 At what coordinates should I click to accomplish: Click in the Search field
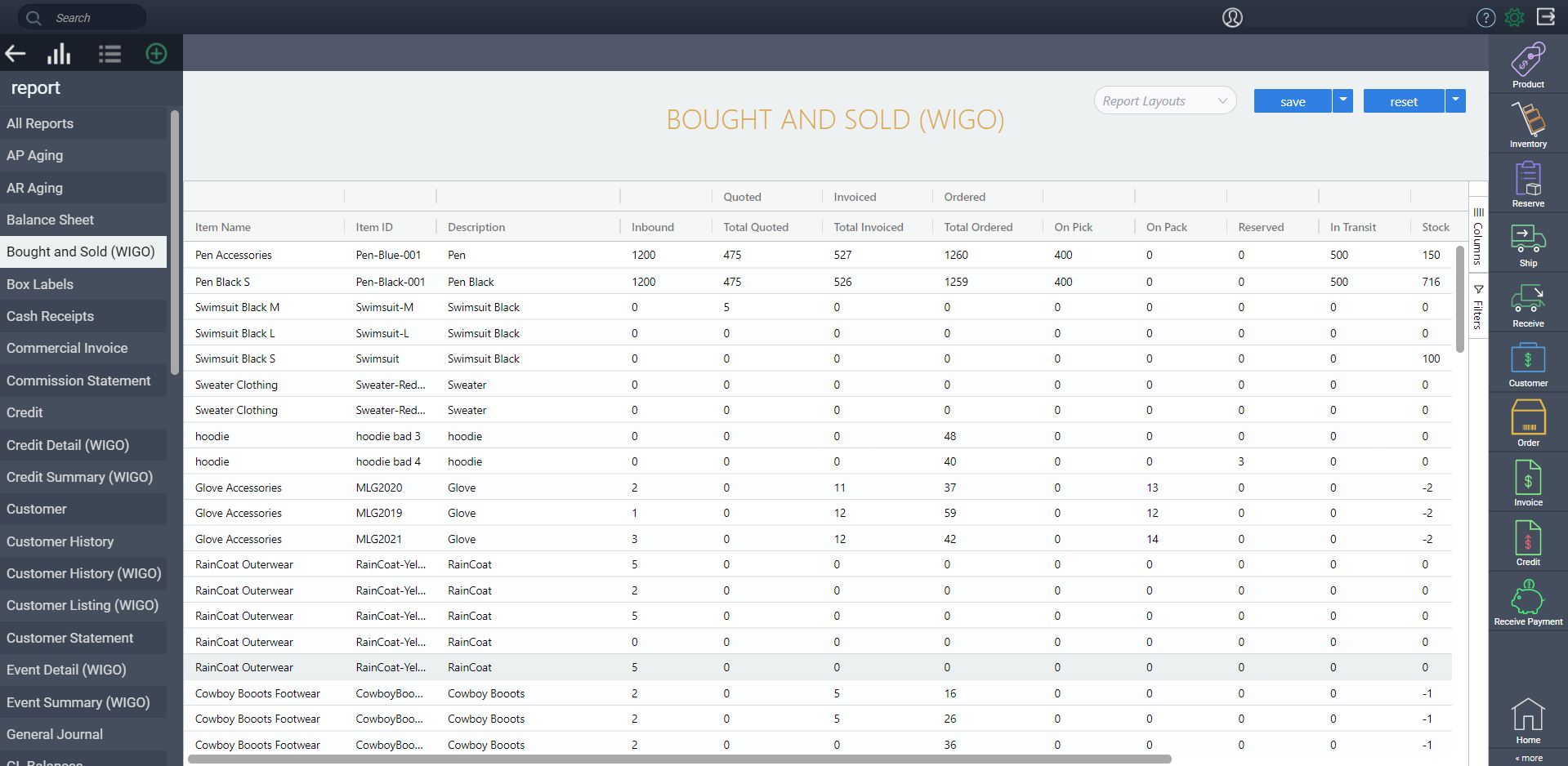pyautogui.click(x=82, y=17)
